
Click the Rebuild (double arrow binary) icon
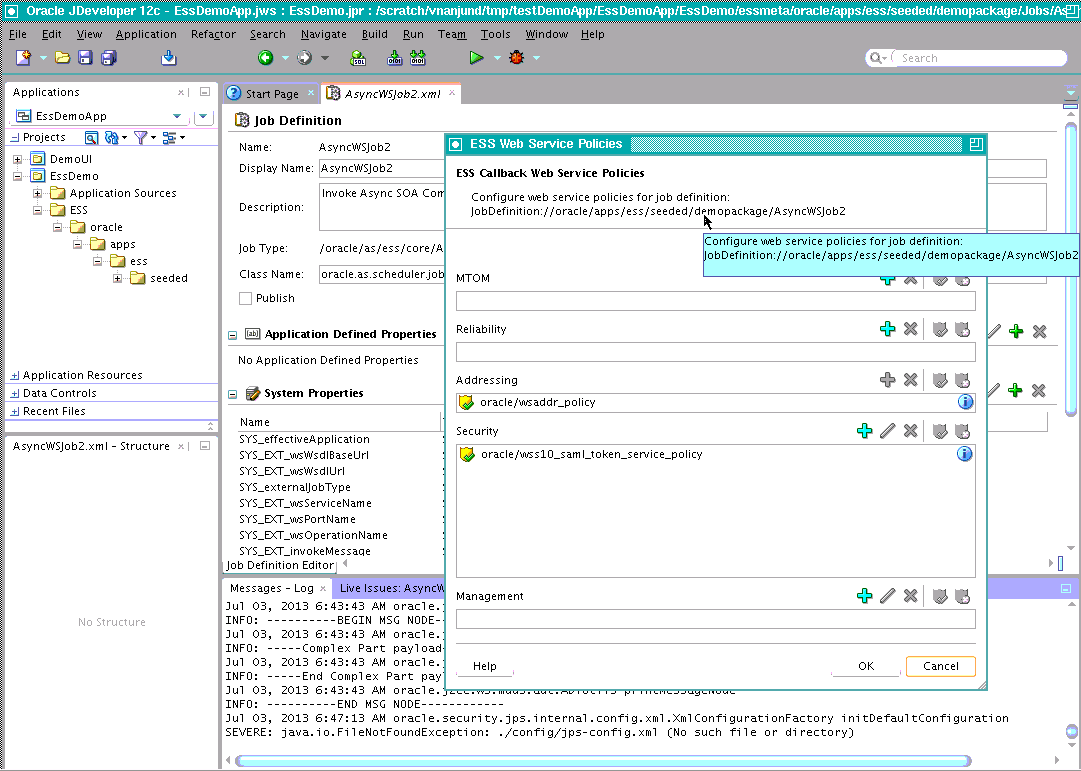coord(418,58)
